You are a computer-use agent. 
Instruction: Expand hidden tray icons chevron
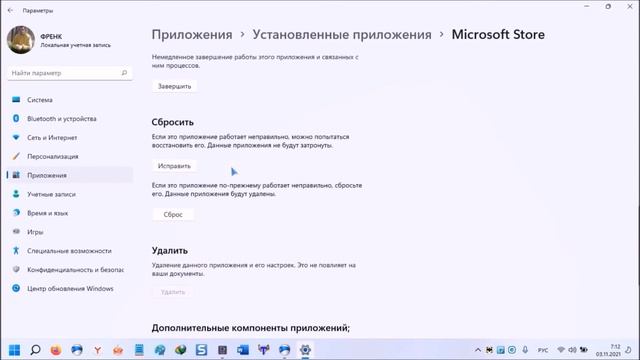coord(478,350)
